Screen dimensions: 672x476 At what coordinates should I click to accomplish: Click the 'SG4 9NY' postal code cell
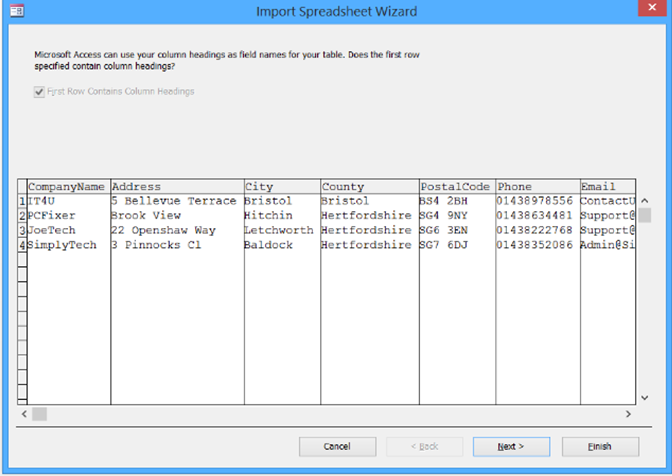[x=457, y=216]
